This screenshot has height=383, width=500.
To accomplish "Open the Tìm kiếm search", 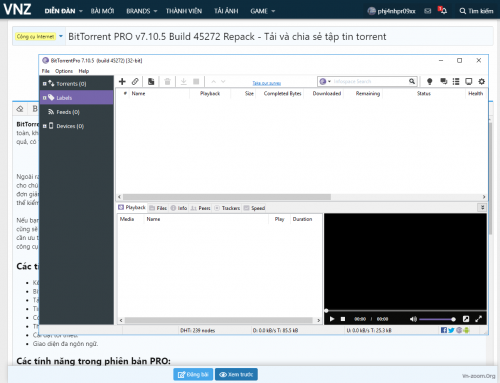I will coord(476,11).
